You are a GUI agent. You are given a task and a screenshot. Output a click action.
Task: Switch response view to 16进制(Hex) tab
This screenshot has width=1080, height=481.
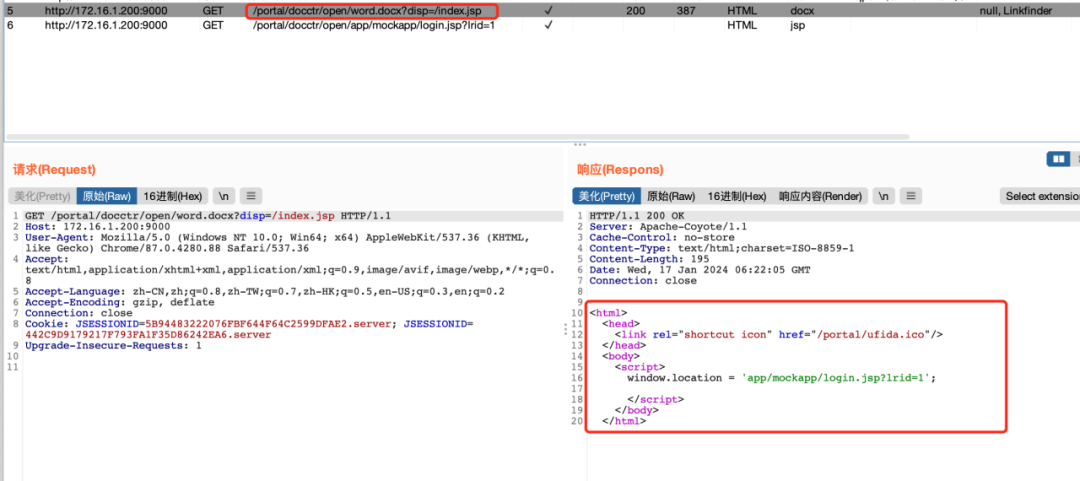tap(737, 196)
